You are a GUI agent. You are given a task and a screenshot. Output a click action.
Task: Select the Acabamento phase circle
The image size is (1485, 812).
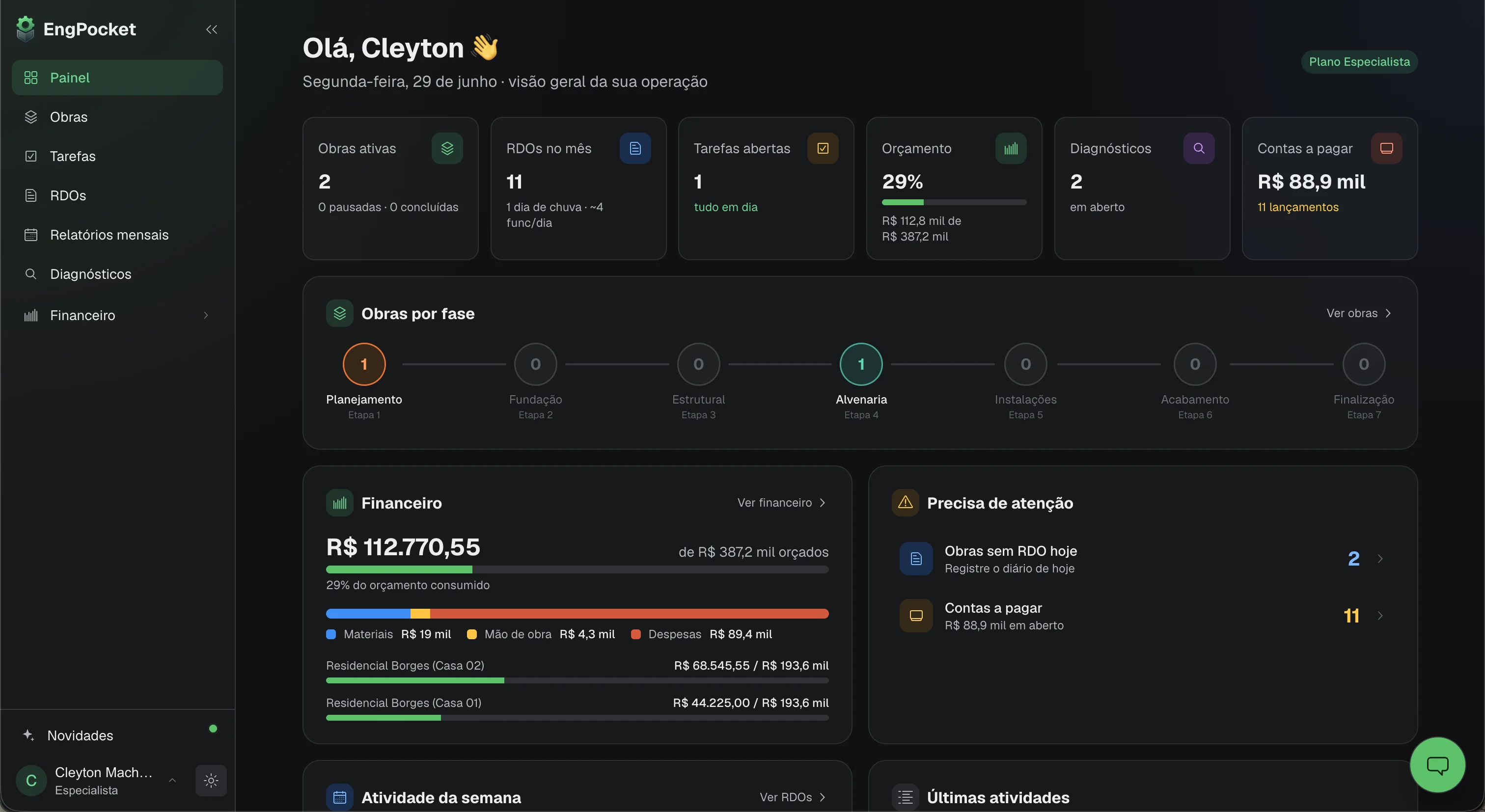click(x=1195, y=364)
